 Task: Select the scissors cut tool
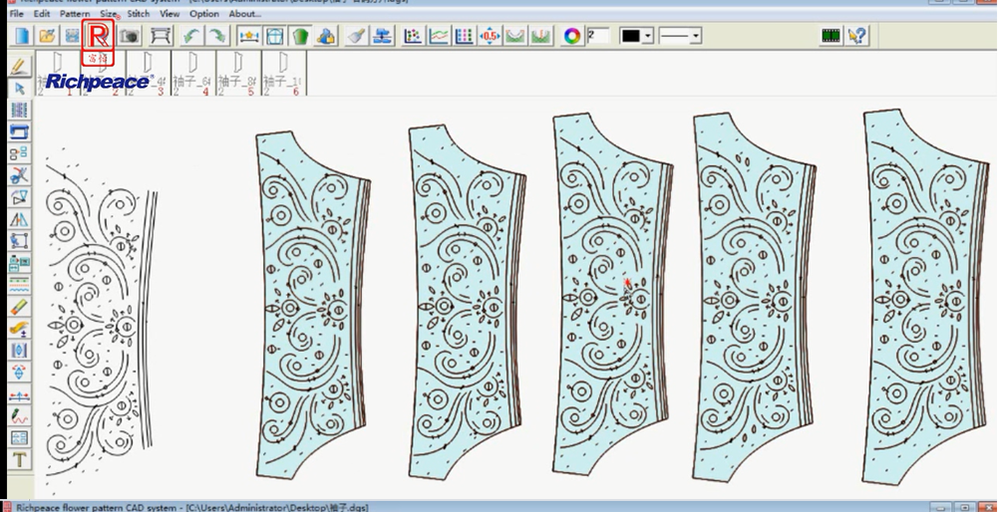(x=18, y=176)
